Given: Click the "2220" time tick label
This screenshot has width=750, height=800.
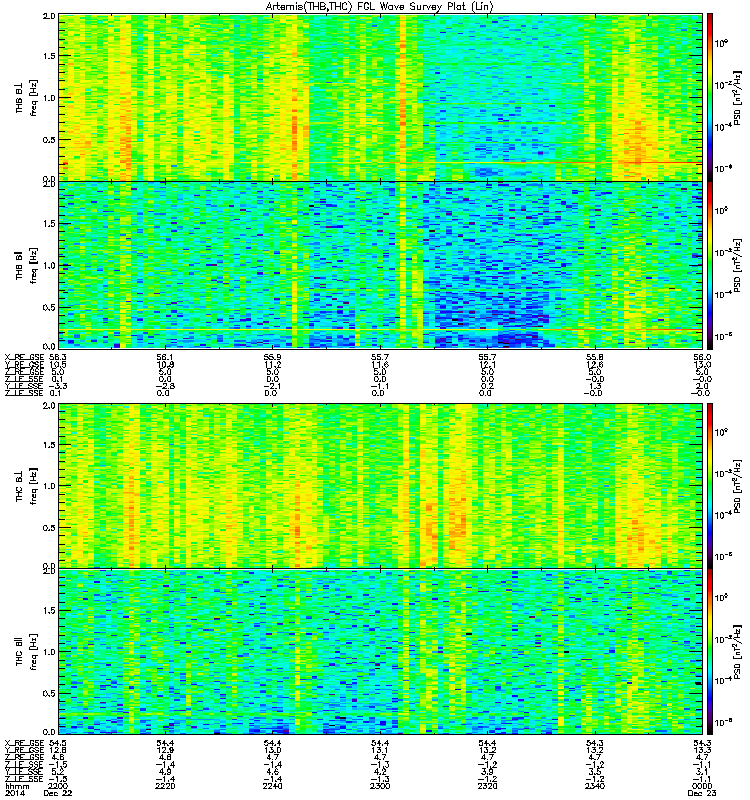Looking at the screenshot, I should click(x=165, y=786).
